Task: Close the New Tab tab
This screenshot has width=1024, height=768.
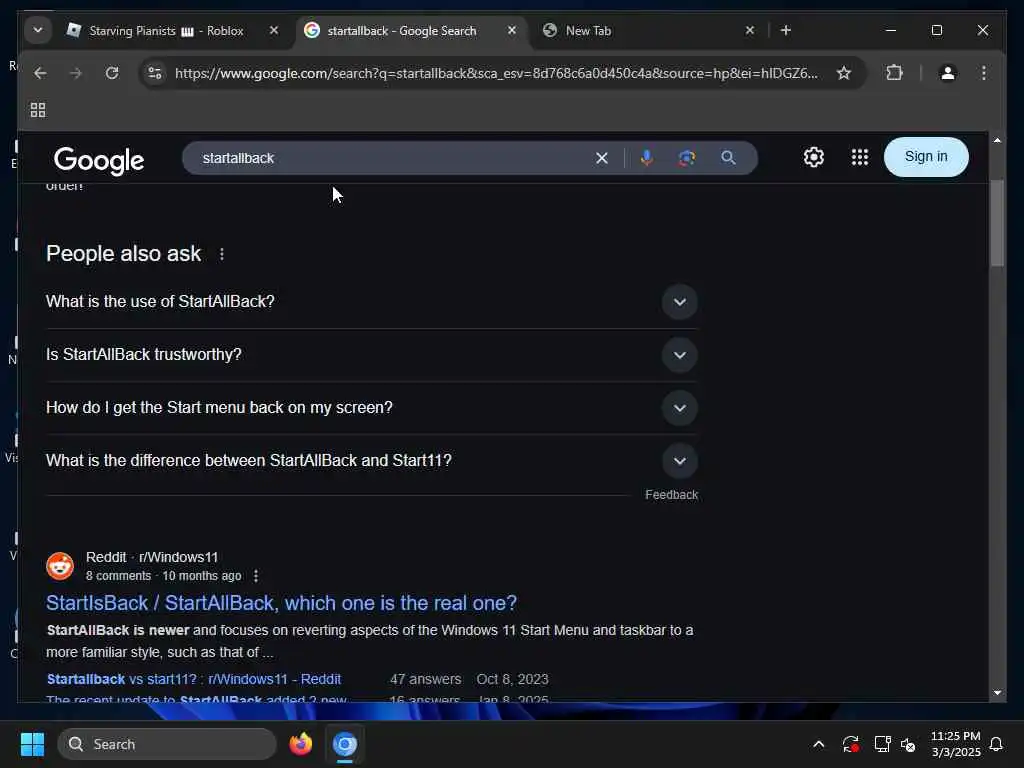Action: click(x=750, y=30)
